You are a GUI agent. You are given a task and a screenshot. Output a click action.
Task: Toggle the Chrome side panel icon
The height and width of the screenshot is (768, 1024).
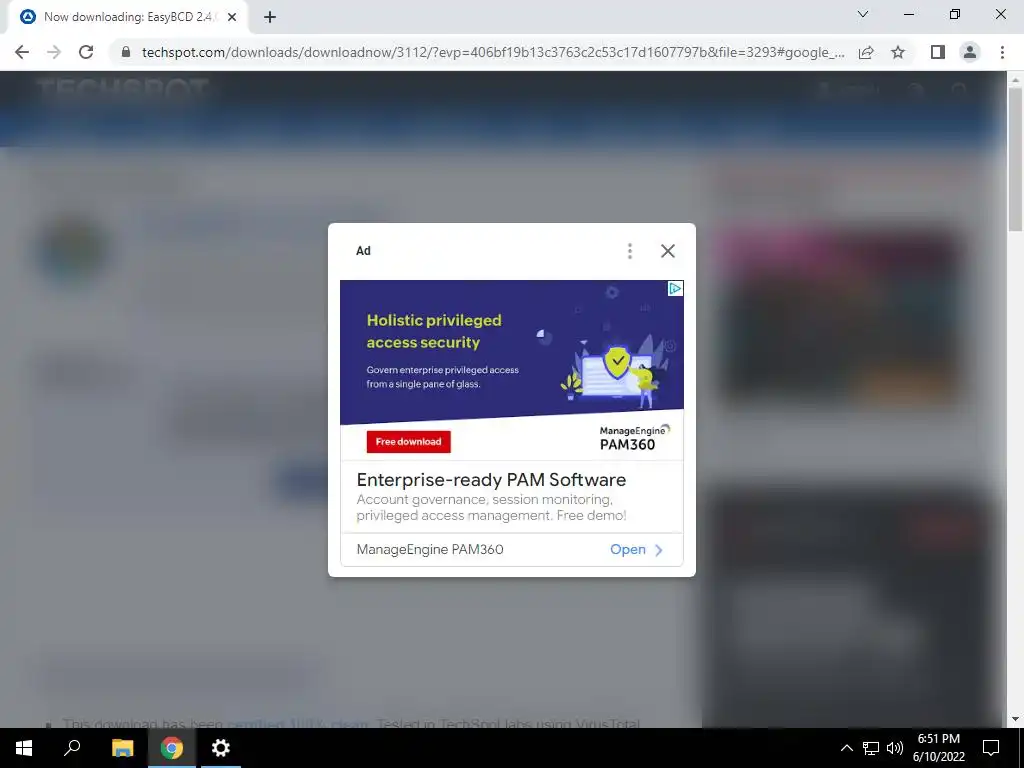938,52
